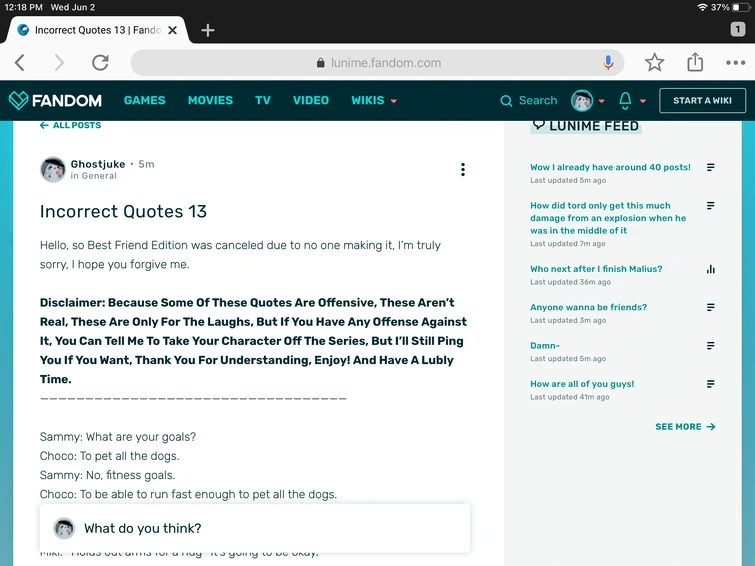This screenshot has height=566, width=755.
Task: Open the General category link
Action: [x=99, y=176]
